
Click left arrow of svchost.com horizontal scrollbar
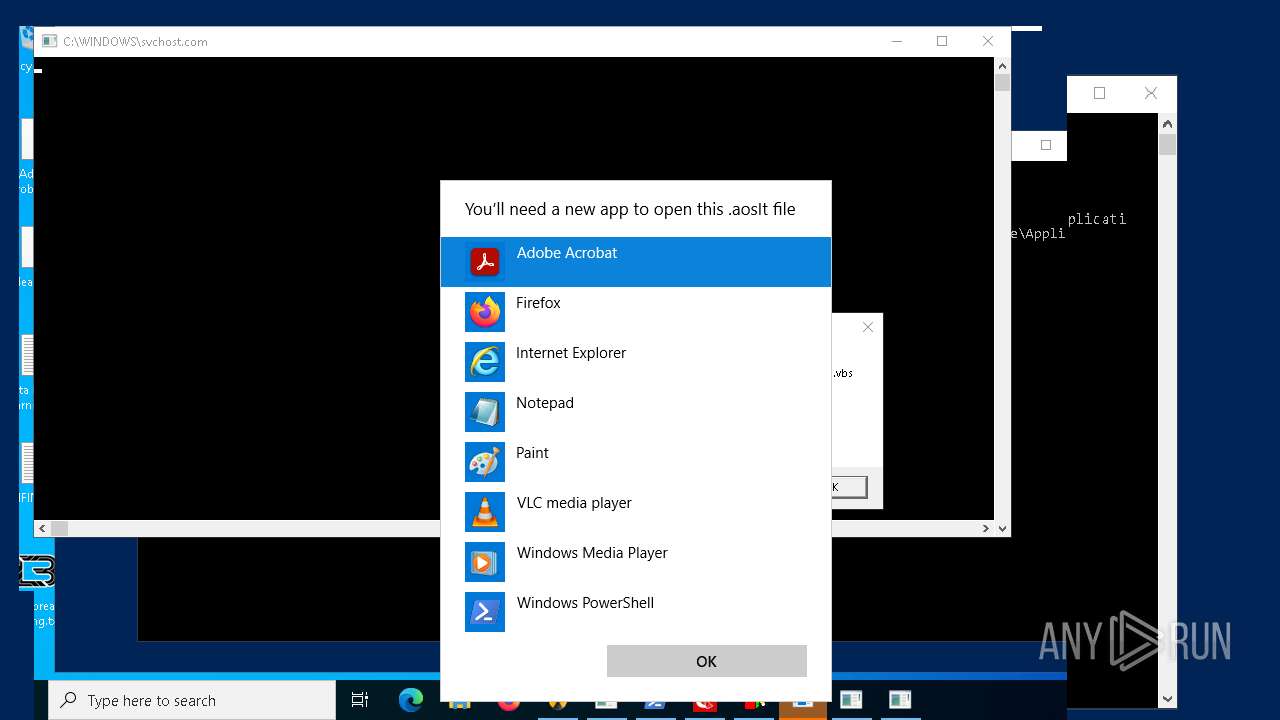(42, 528)
